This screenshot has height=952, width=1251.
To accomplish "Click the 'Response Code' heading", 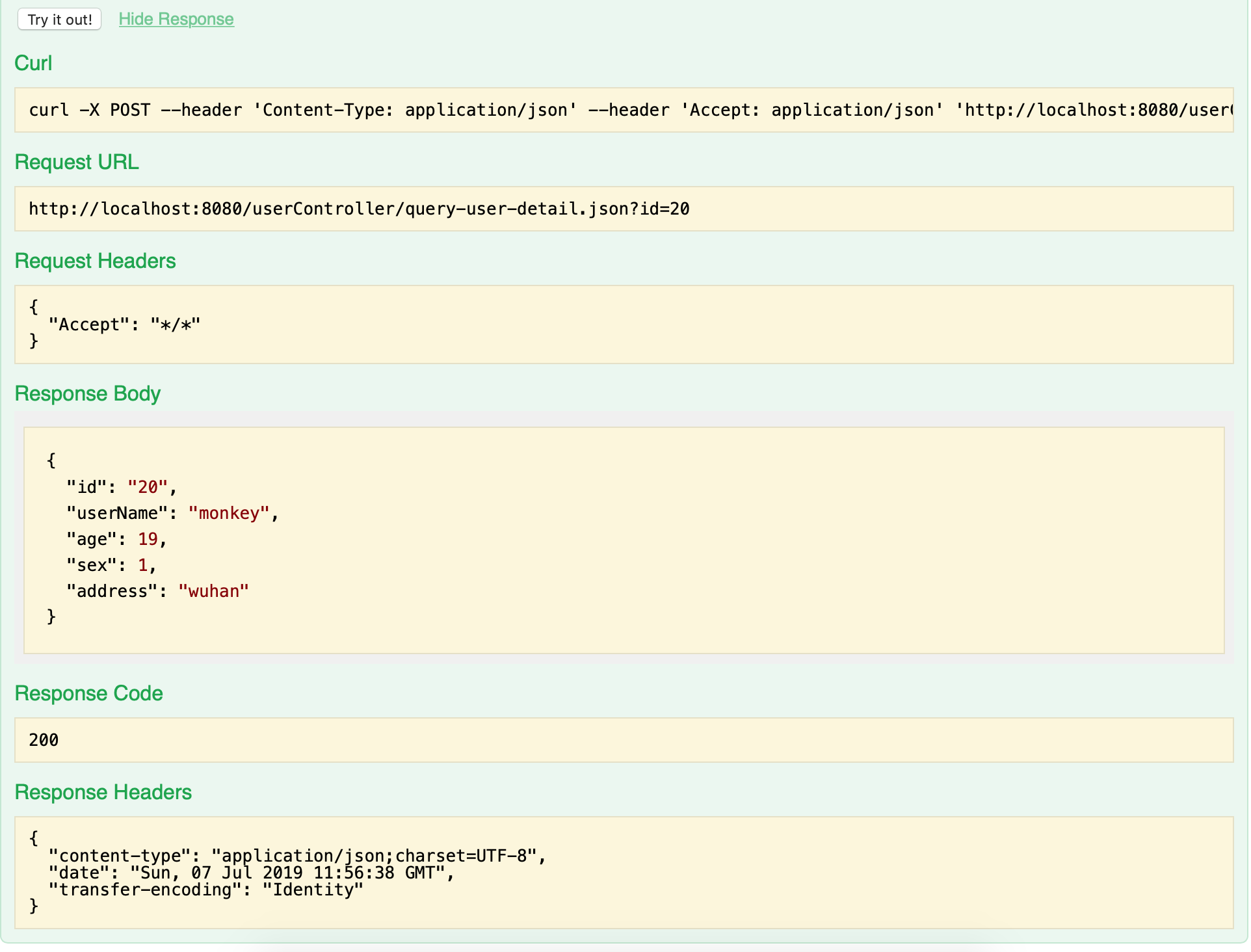I will pos(88,693).
